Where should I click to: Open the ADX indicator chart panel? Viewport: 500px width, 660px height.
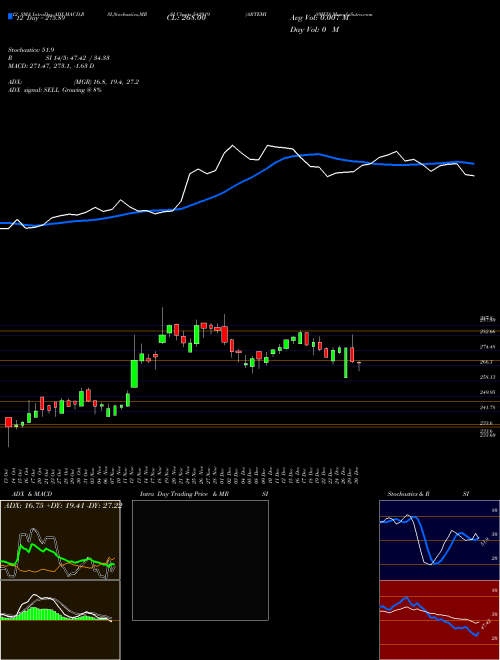click(x=60, y=540)
